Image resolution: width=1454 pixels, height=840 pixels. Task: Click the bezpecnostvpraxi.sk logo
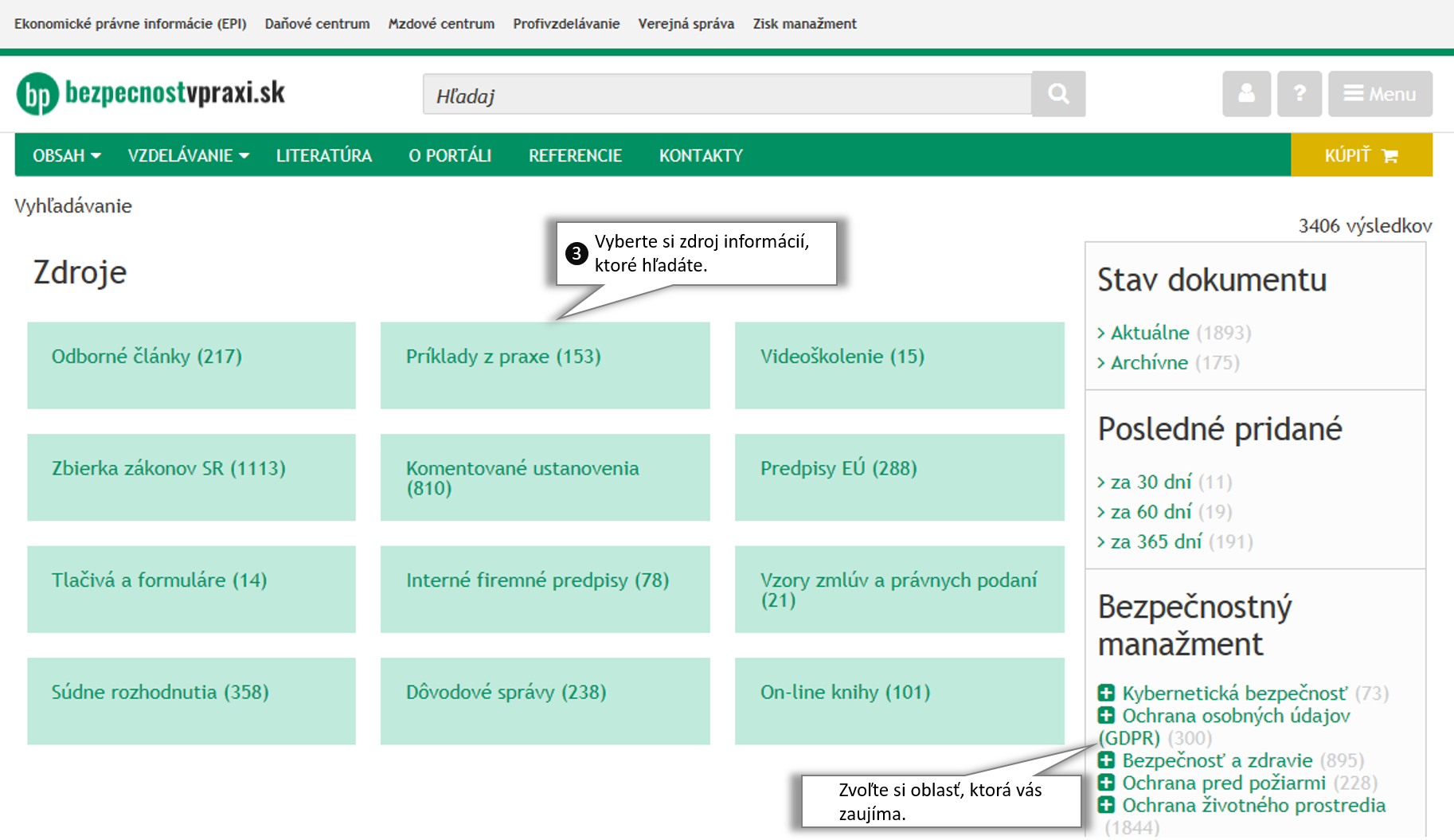click(x=151, y=94)
